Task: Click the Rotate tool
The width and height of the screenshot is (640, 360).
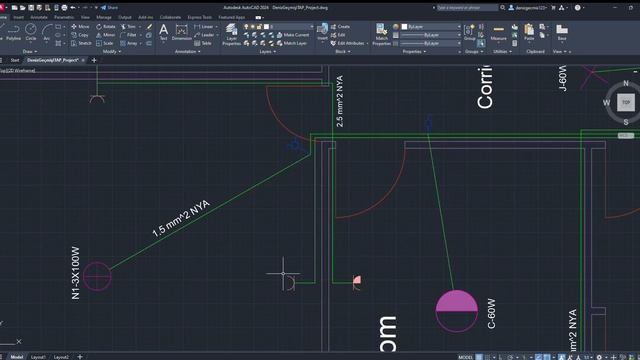Action: pos(106,27)
